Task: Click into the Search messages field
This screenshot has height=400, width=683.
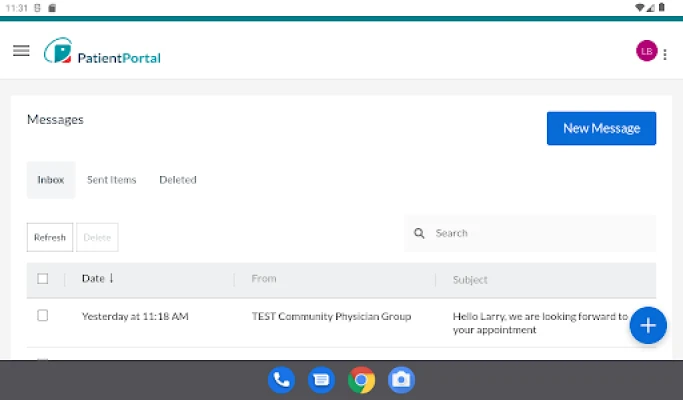Action: (x=540, y=233)
